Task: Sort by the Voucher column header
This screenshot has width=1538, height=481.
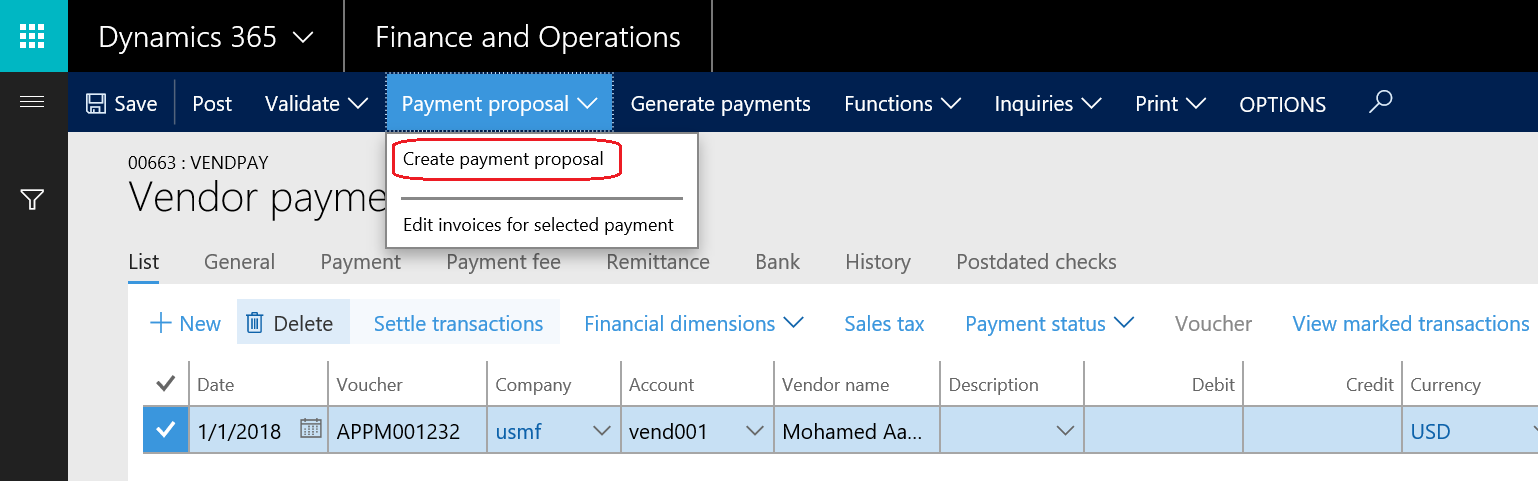Action: (x=369, y=385)
